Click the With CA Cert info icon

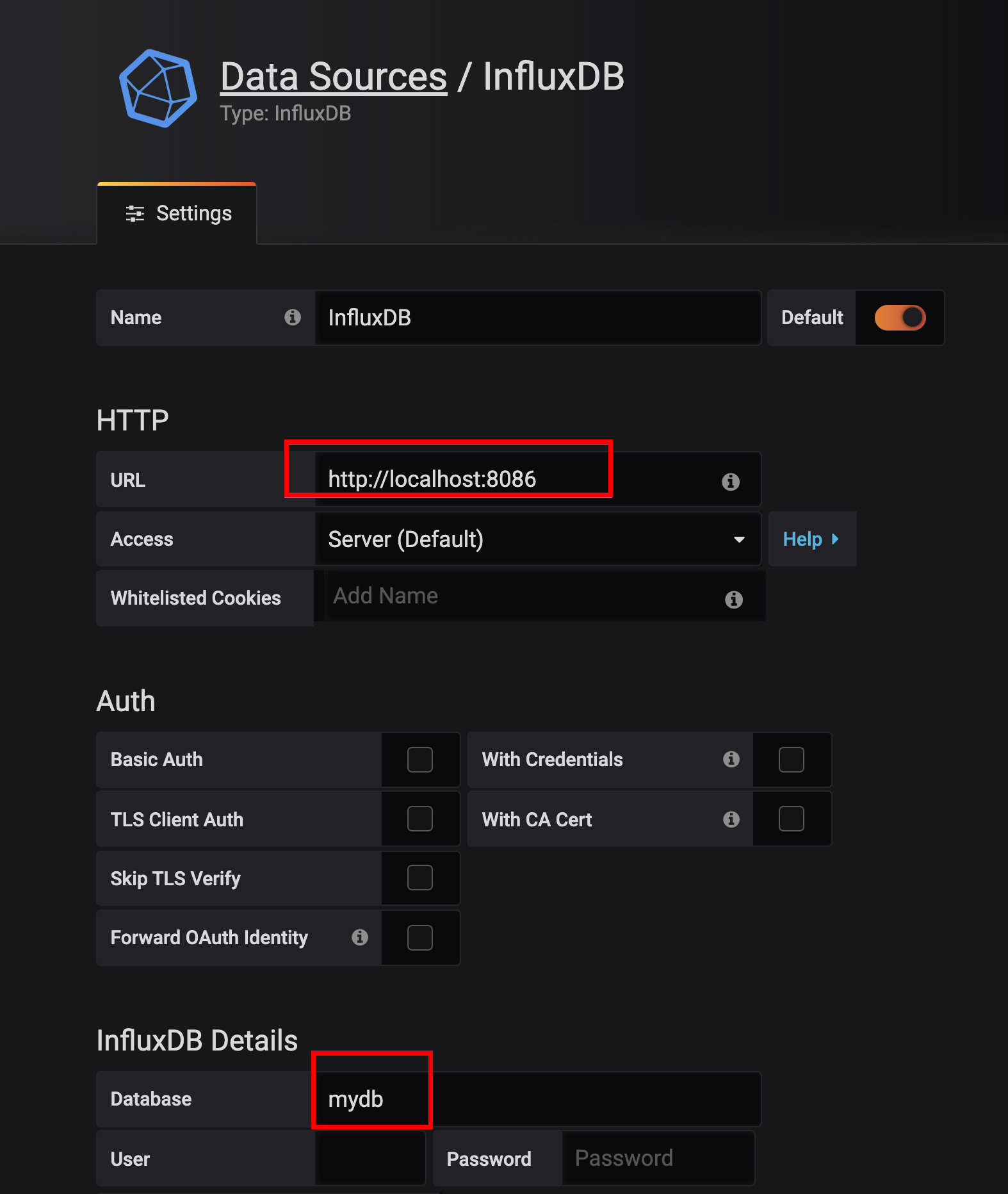[x=731, y=819]
